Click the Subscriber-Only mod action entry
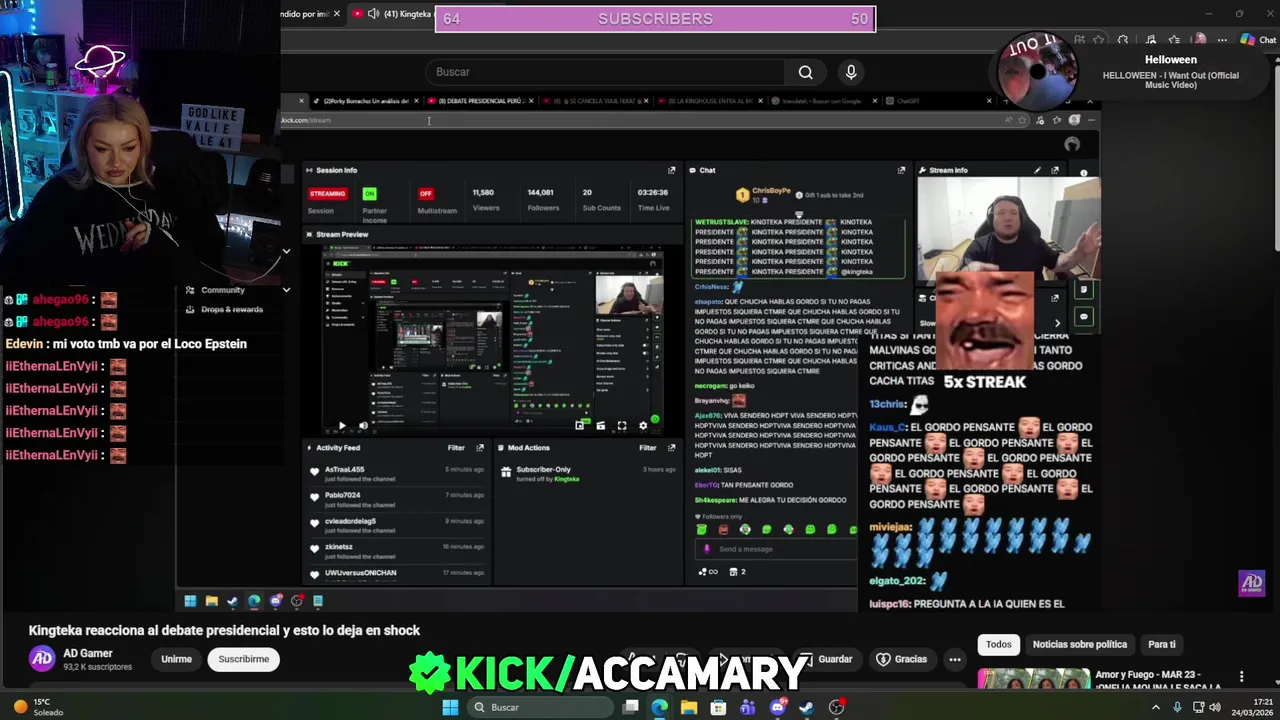Viewport: 1280px width, 720px height. [x=589, y=474]
